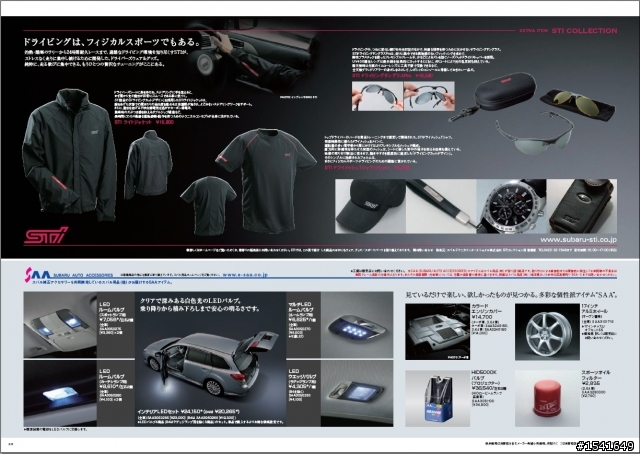The height and width of the screenshot is (454, 640).
Task: Select the dark lens sunglasses image
Action: click(x=534, y=134)
